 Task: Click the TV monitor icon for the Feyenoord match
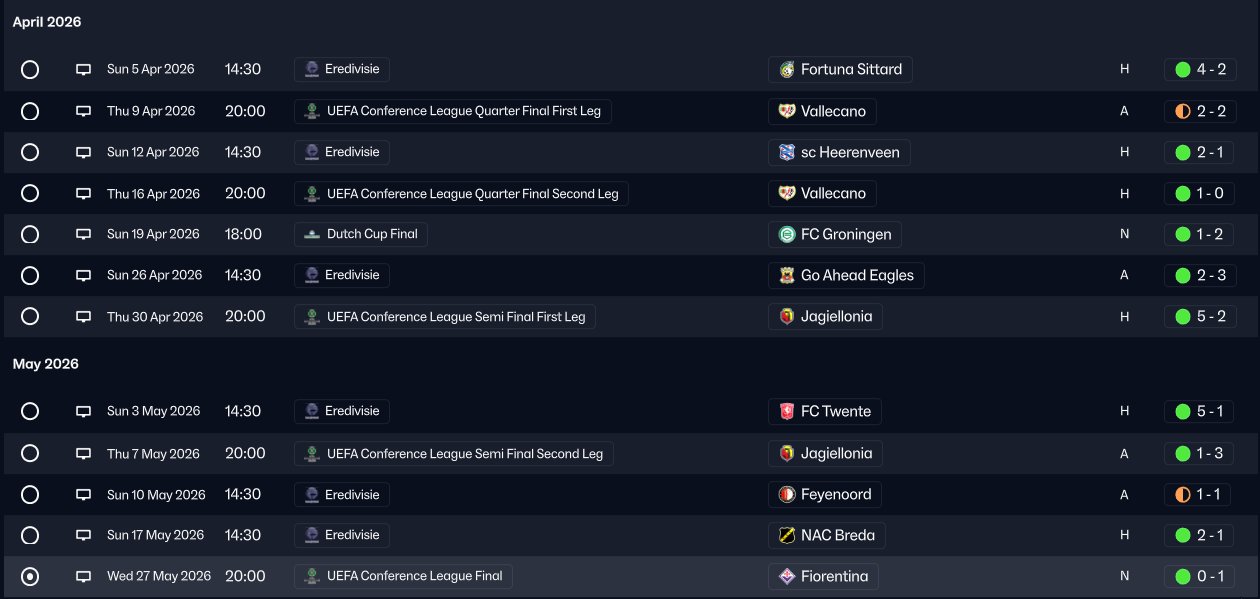(84, 495)
